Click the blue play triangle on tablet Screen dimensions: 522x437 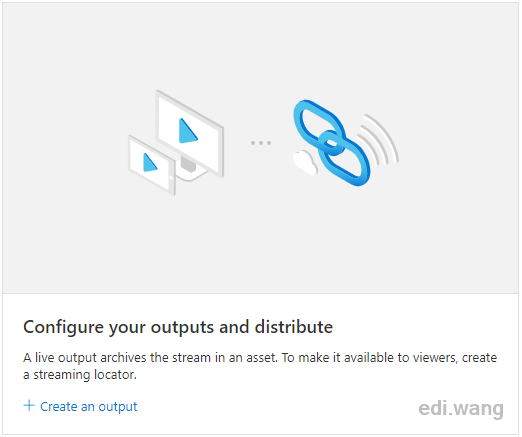pos(150,162)
